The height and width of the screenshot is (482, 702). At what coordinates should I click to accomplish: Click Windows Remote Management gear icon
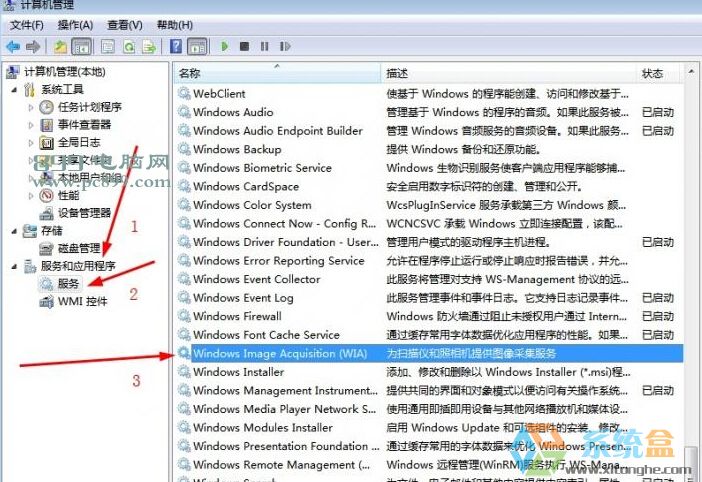point(184,465)
